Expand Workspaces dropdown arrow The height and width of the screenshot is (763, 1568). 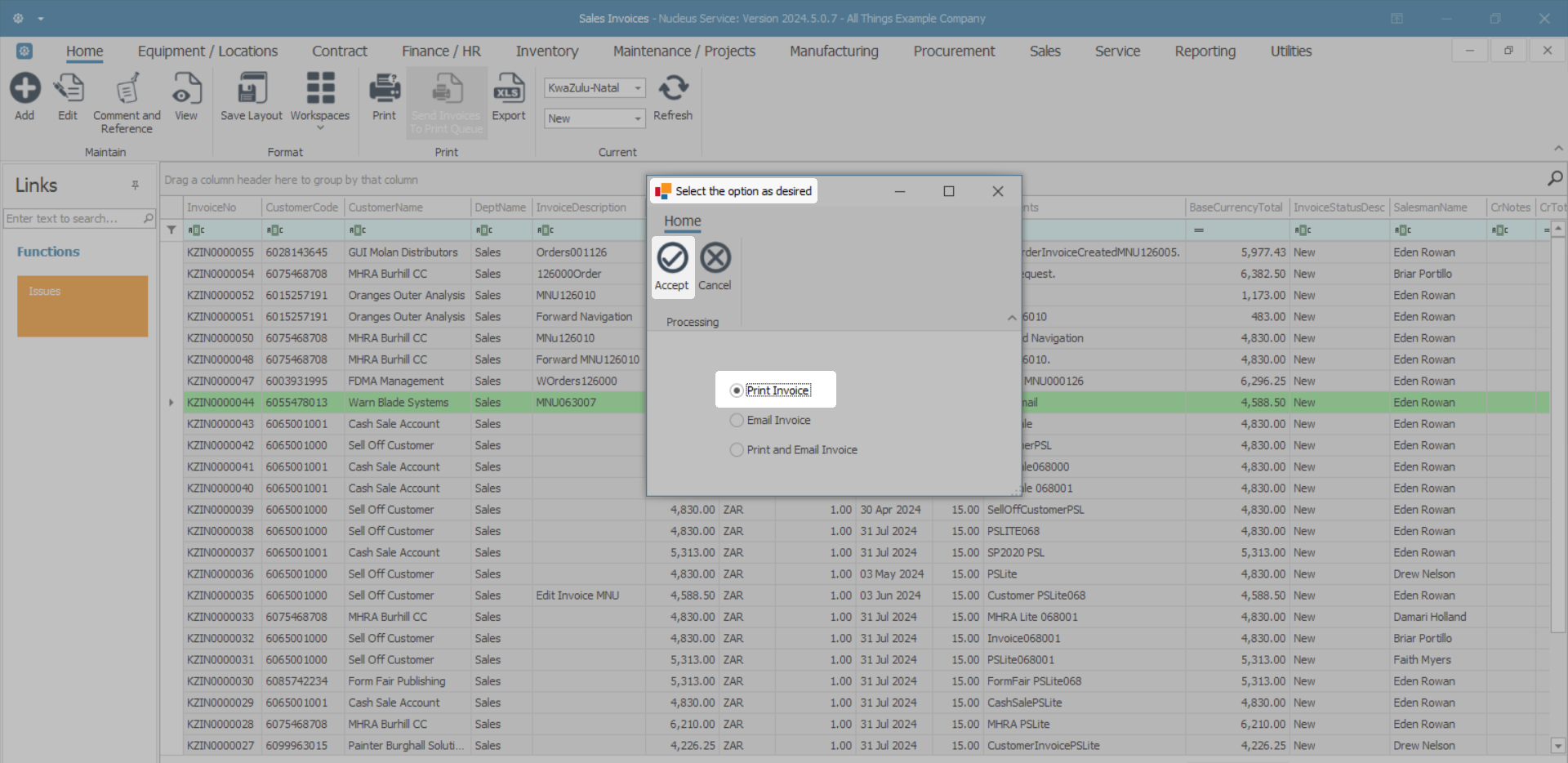tap(320, 127)
